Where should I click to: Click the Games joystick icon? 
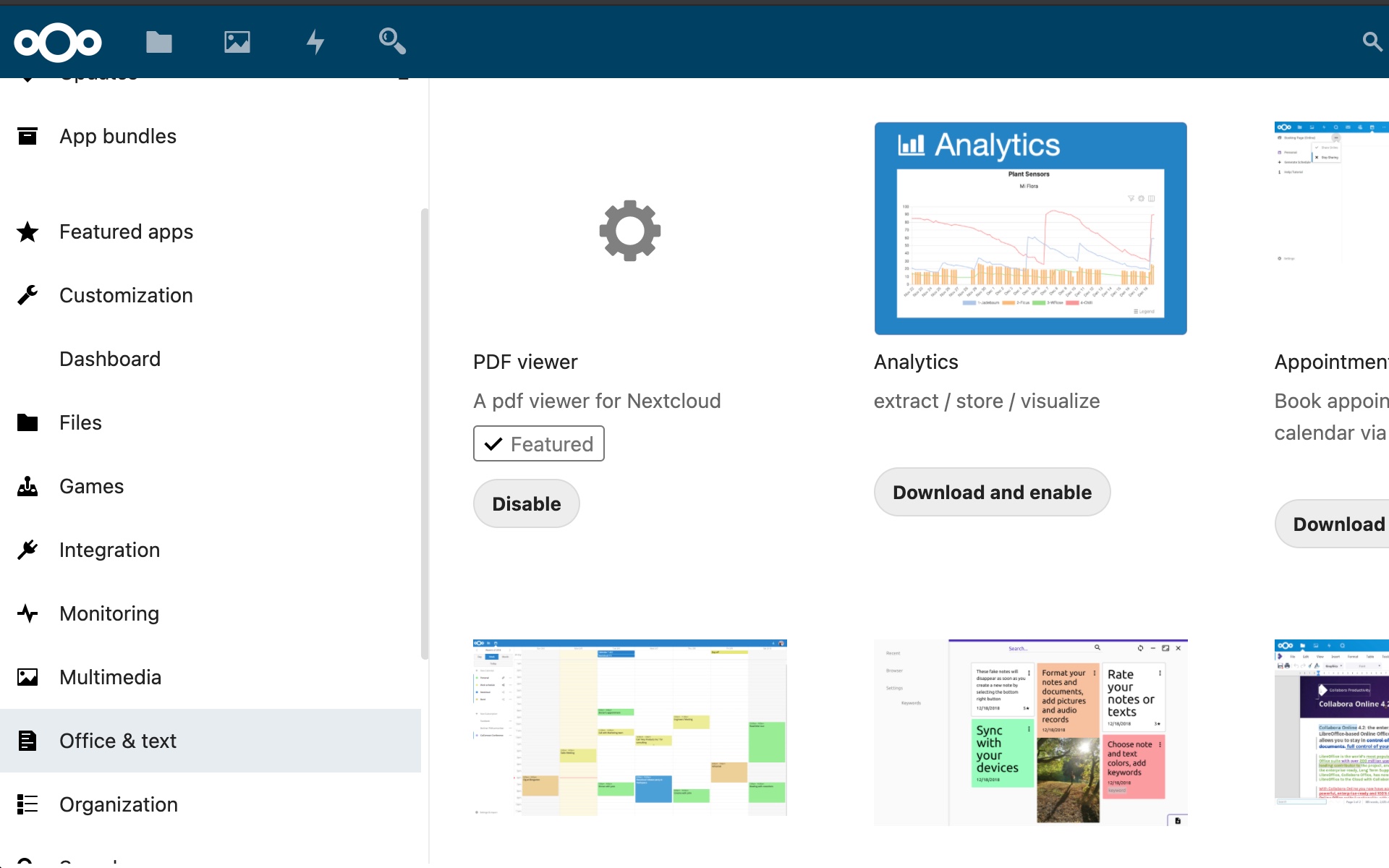(27, 486)
